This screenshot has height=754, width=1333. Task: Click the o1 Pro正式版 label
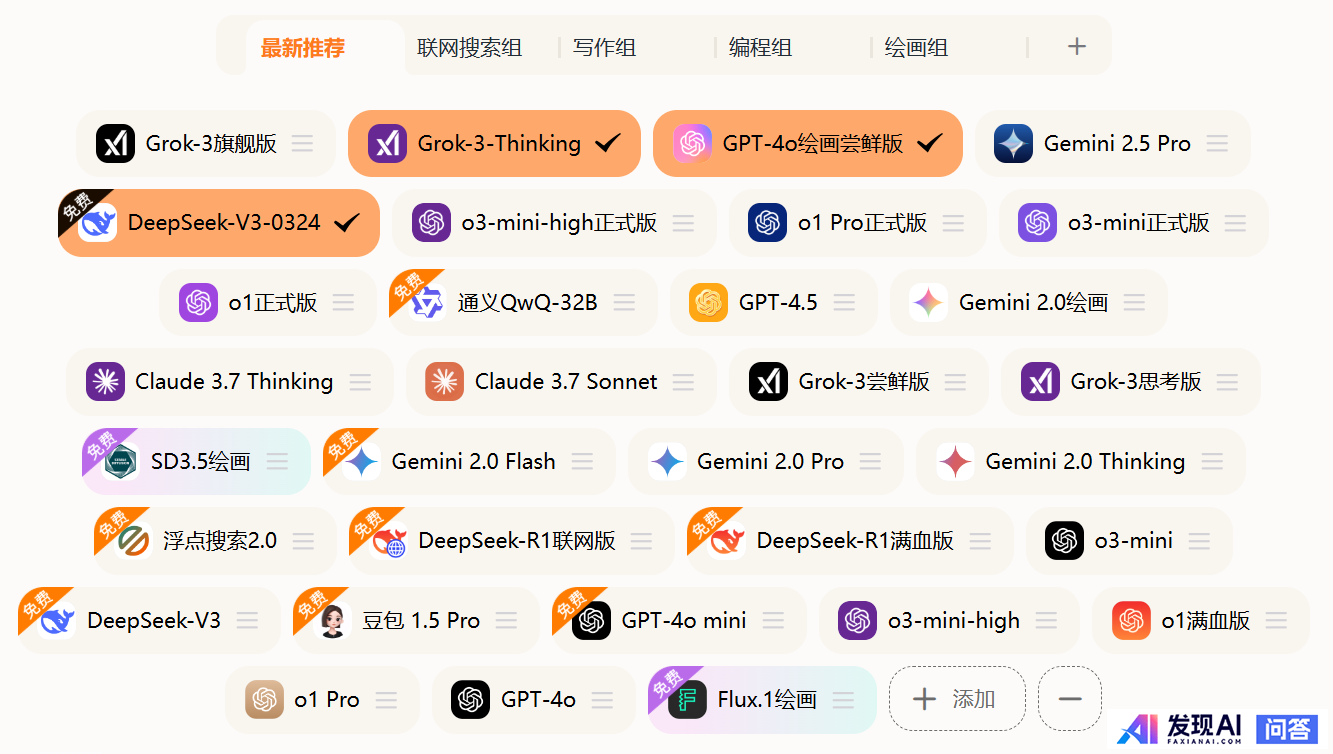pos(862,223)
